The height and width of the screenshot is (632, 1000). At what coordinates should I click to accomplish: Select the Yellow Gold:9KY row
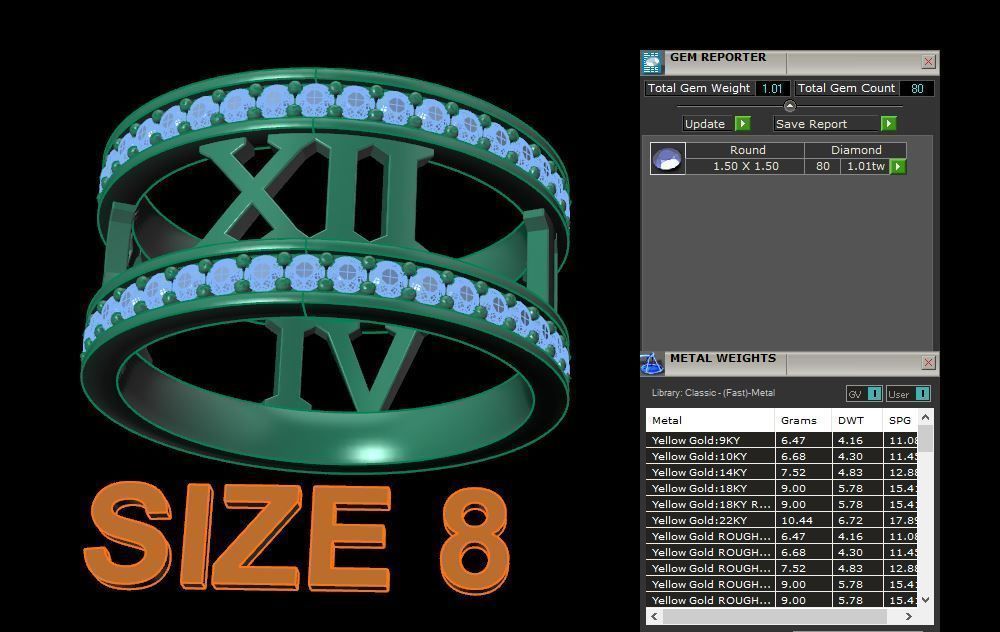[x=782, y=440]
